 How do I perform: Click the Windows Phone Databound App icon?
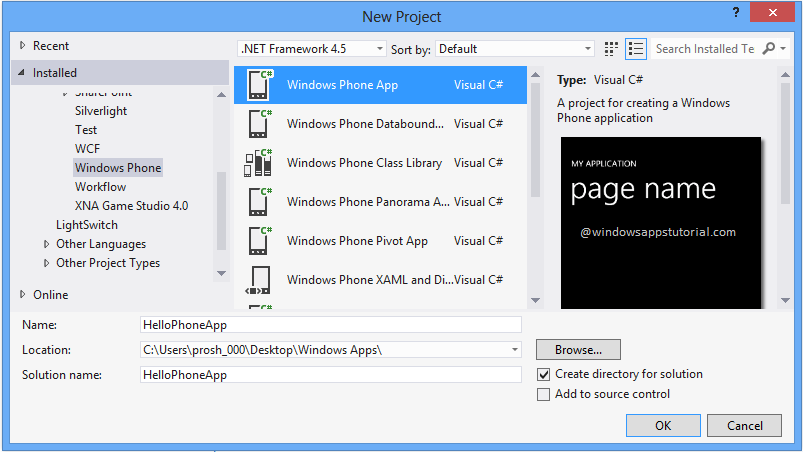tap(259, 124)
